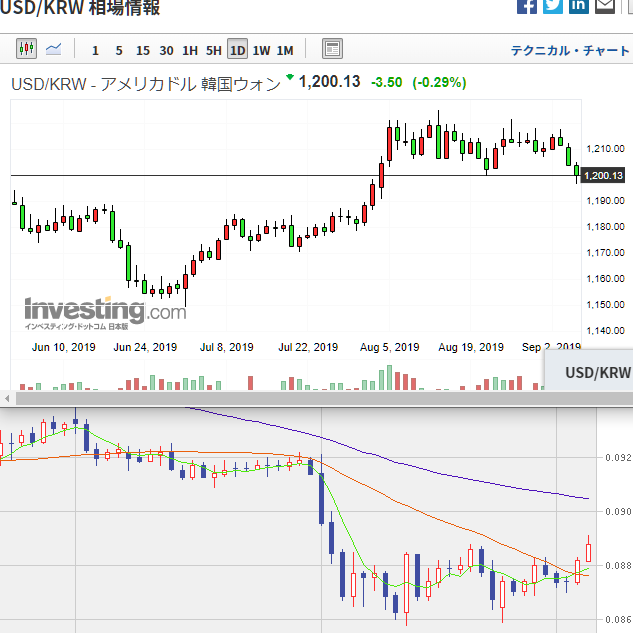Click the Jun 10, 2019 date label

click(x=64, y=347)
